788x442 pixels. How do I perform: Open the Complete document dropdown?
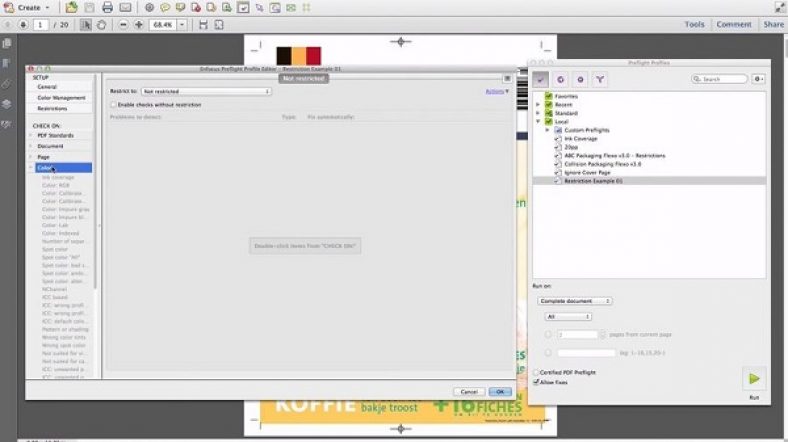[574, 301]
